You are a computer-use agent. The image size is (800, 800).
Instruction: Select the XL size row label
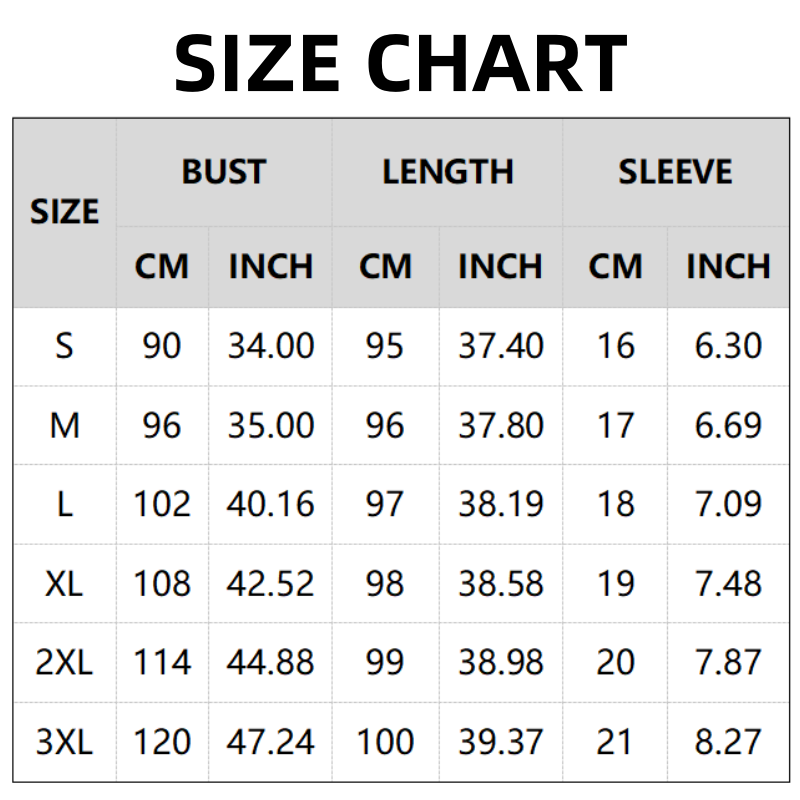(65, 583)
